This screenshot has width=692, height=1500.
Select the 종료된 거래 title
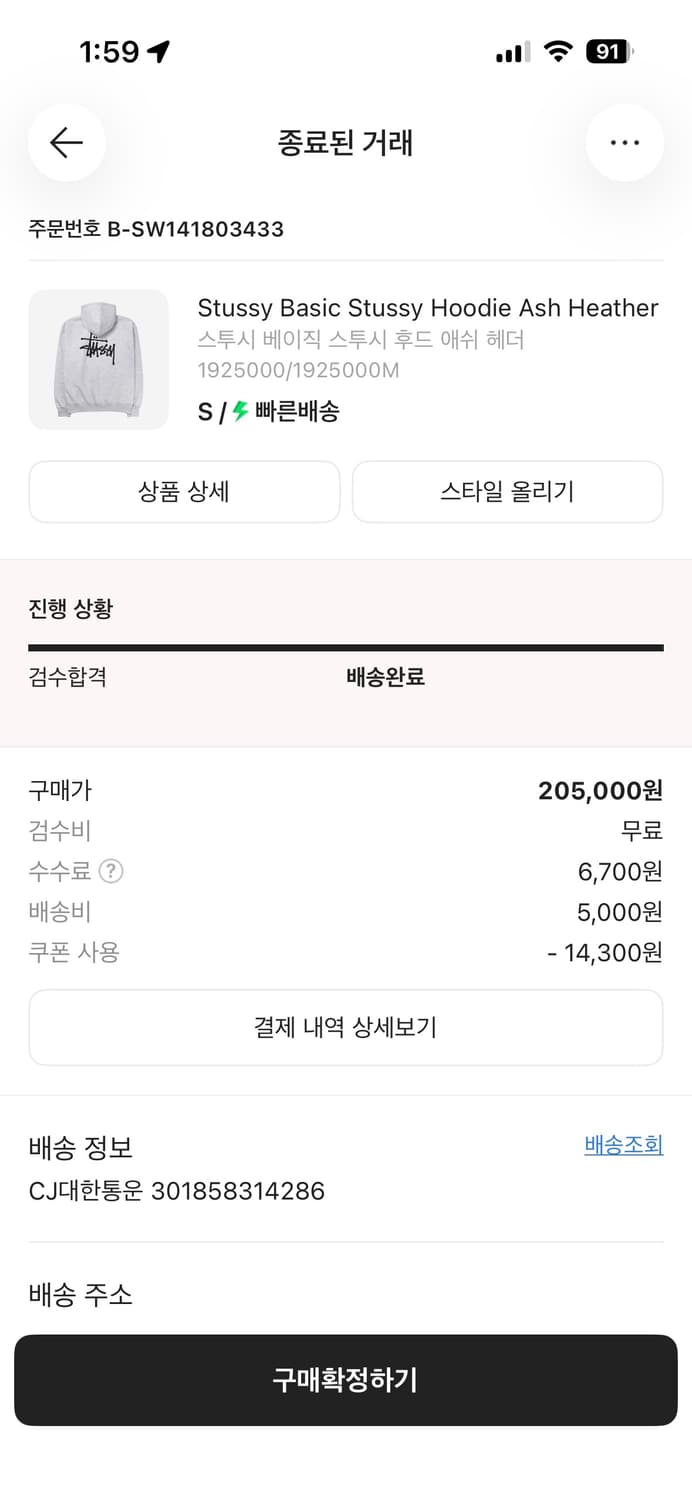pos(346,142)
